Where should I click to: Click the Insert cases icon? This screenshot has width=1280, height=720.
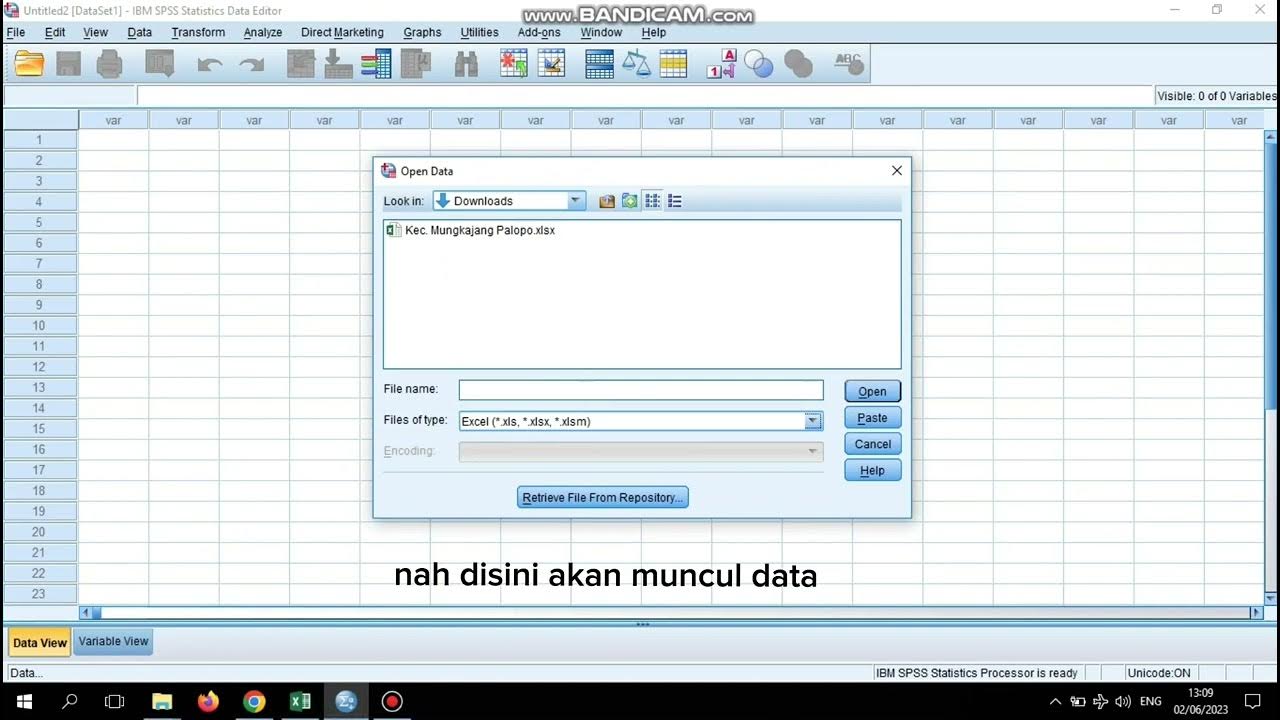[x=513, y=64]
